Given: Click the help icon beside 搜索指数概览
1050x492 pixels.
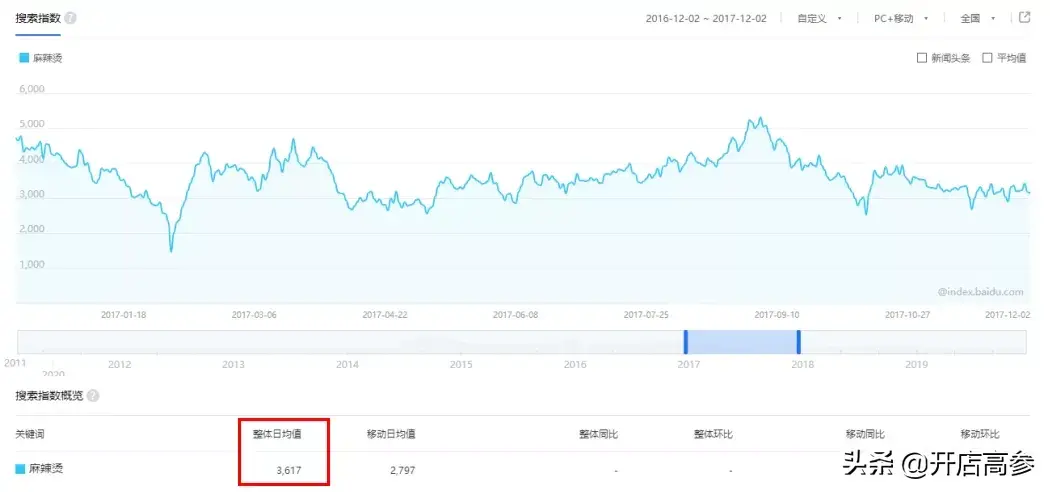Looking at the screenshot, I should tap(93, 395).
